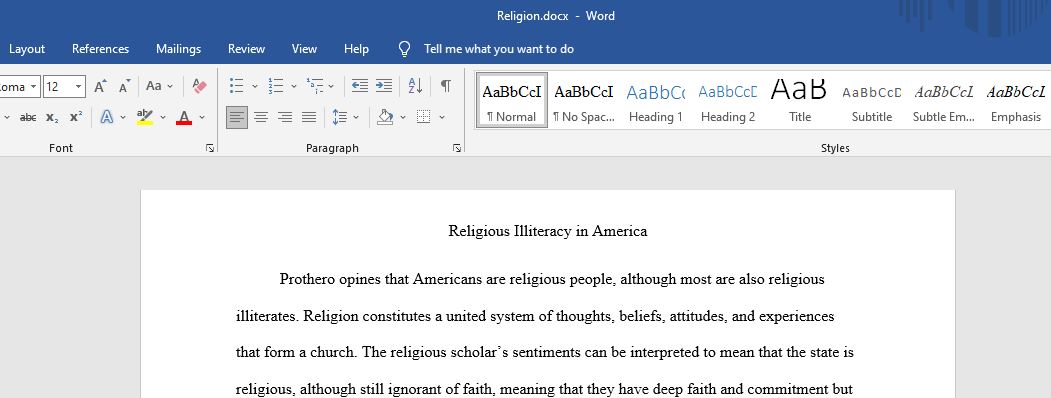Click the lightbulb Tell Me icon
This screenshot has height=398, width=1051.
click(x=404, y=49)
